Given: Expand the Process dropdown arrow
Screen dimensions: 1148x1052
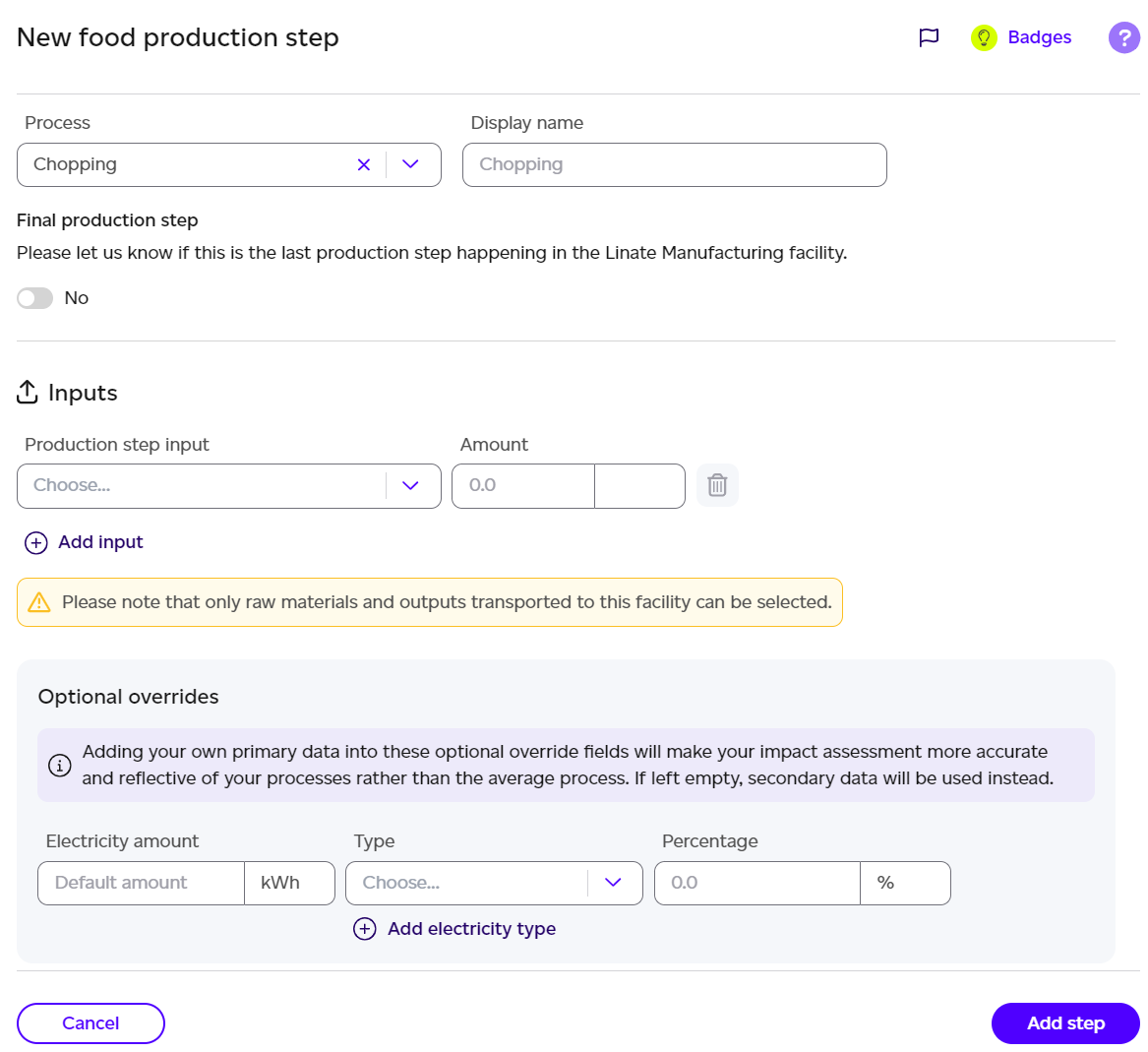Looking at the screenshot, I should coord(411,164).
